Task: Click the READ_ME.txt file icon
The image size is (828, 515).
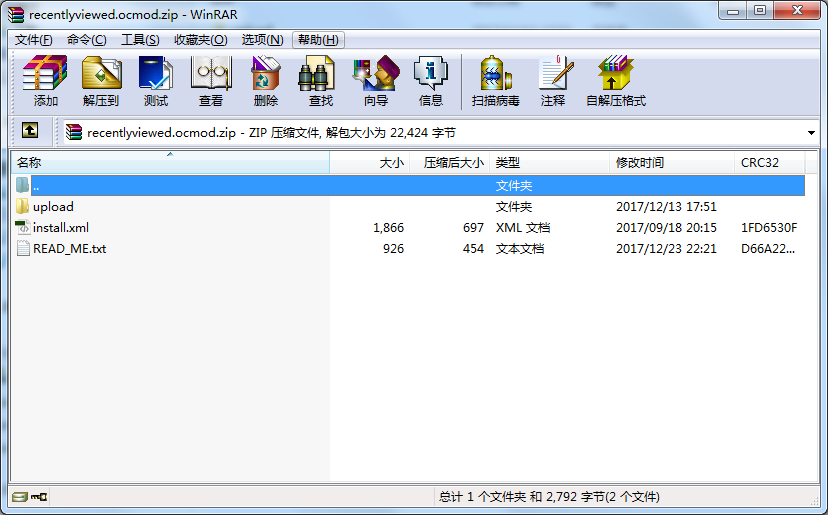Action: click(22, 248)
